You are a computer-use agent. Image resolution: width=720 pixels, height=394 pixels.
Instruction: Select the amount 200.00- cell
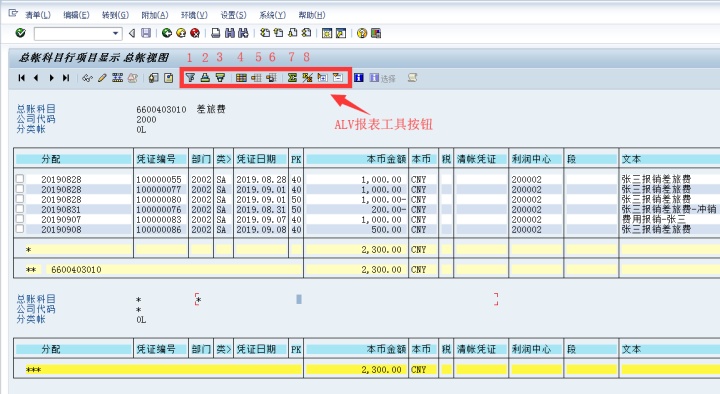(388, 209)
